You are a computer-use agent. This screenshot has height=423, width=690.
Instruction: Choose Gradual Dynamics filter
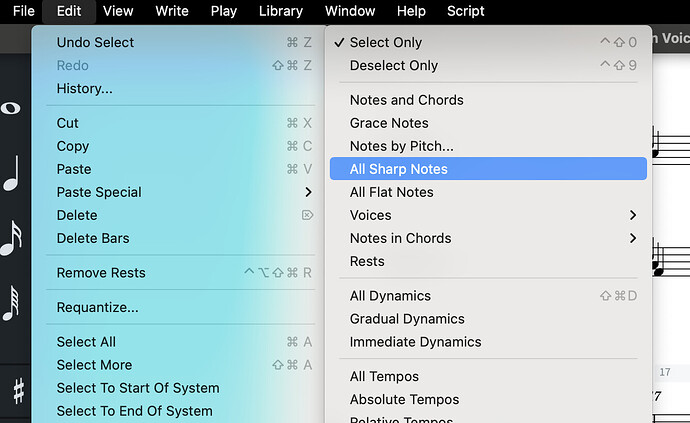click(x=407, y=319)
